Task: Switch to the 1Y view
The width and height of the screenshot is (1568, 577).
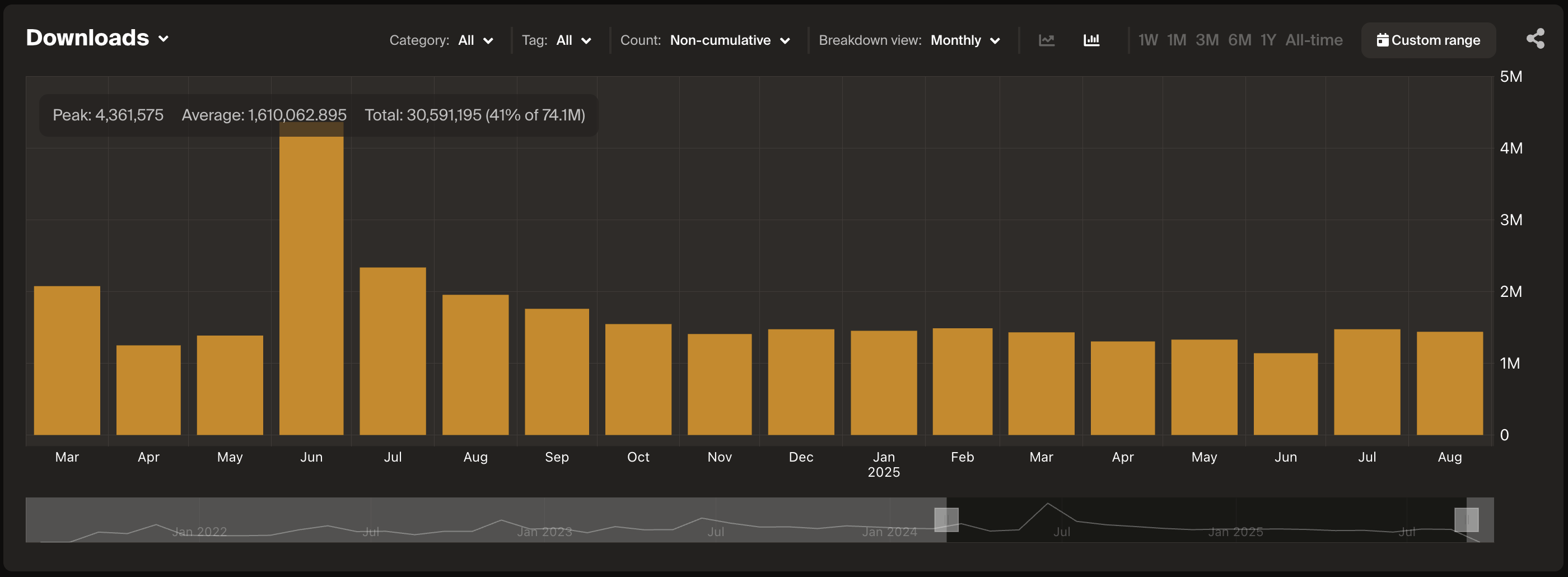Action: click(1268, 40)
